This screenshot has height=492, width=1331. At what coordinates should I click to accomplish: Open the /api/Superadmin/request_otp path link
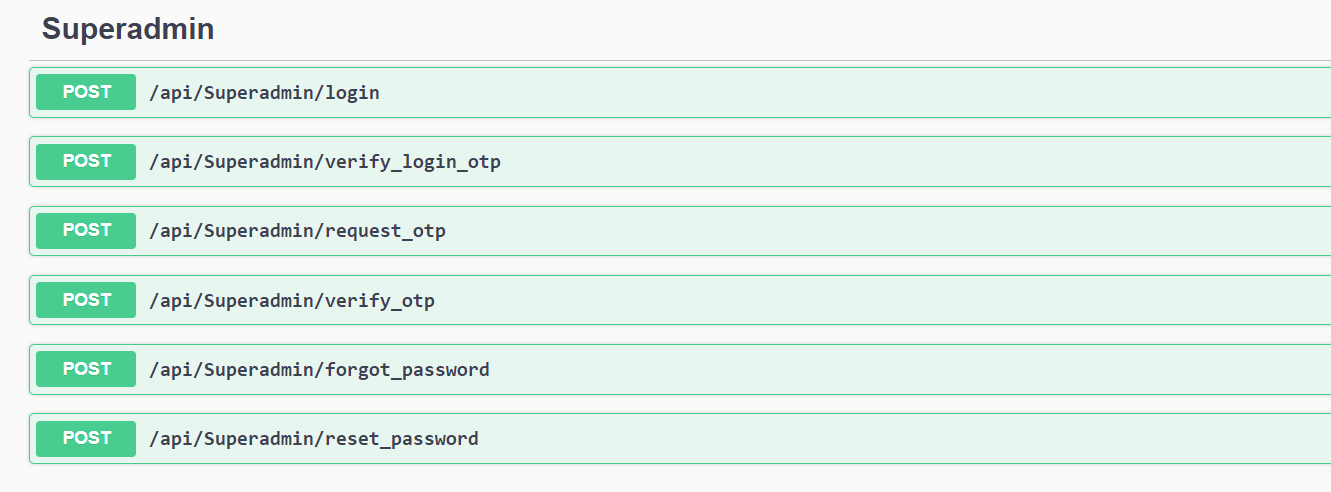point(297,232)
